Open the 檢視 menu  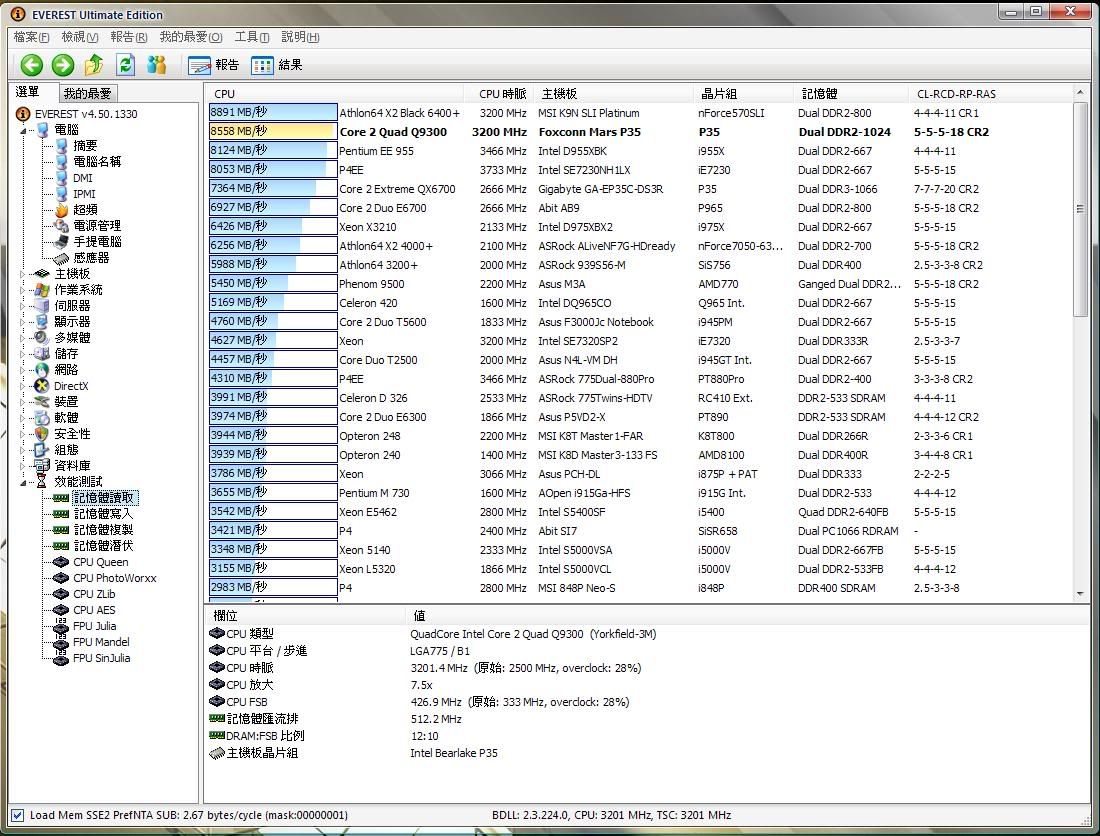[80, 36]
